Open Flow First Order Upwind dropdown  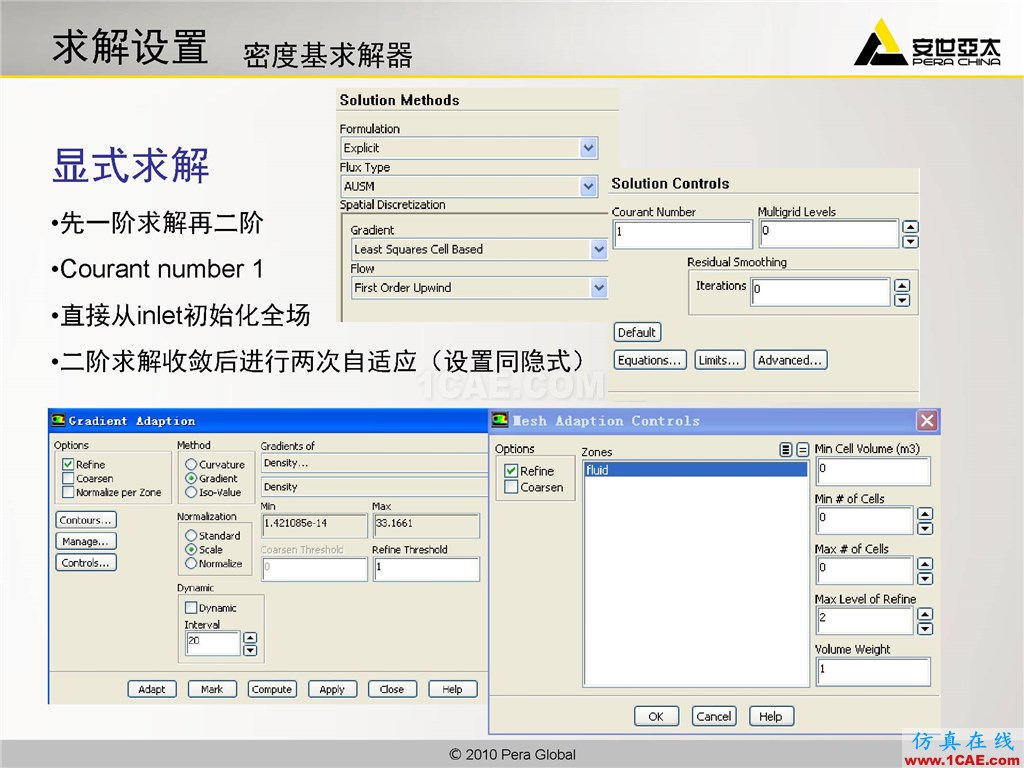tap(599, 288)
